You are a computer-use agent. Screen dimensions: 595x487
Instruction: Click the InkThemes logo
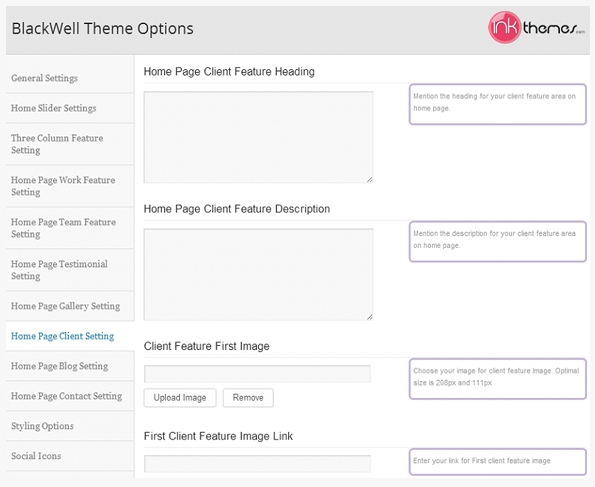(x=537, y=27)
